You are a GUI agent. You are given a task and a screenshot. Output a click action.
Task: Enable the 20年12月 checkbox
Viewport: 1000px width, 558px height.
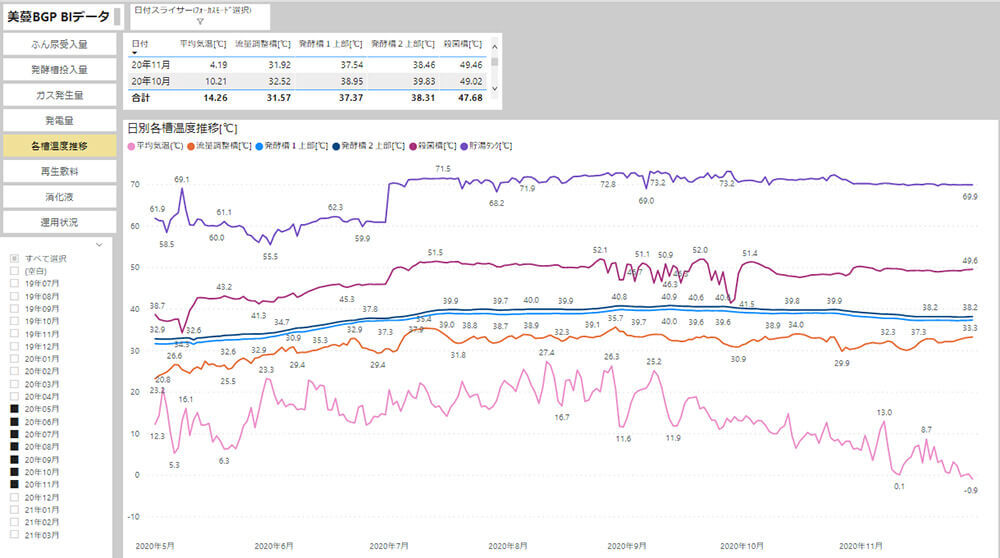[14, 497]
